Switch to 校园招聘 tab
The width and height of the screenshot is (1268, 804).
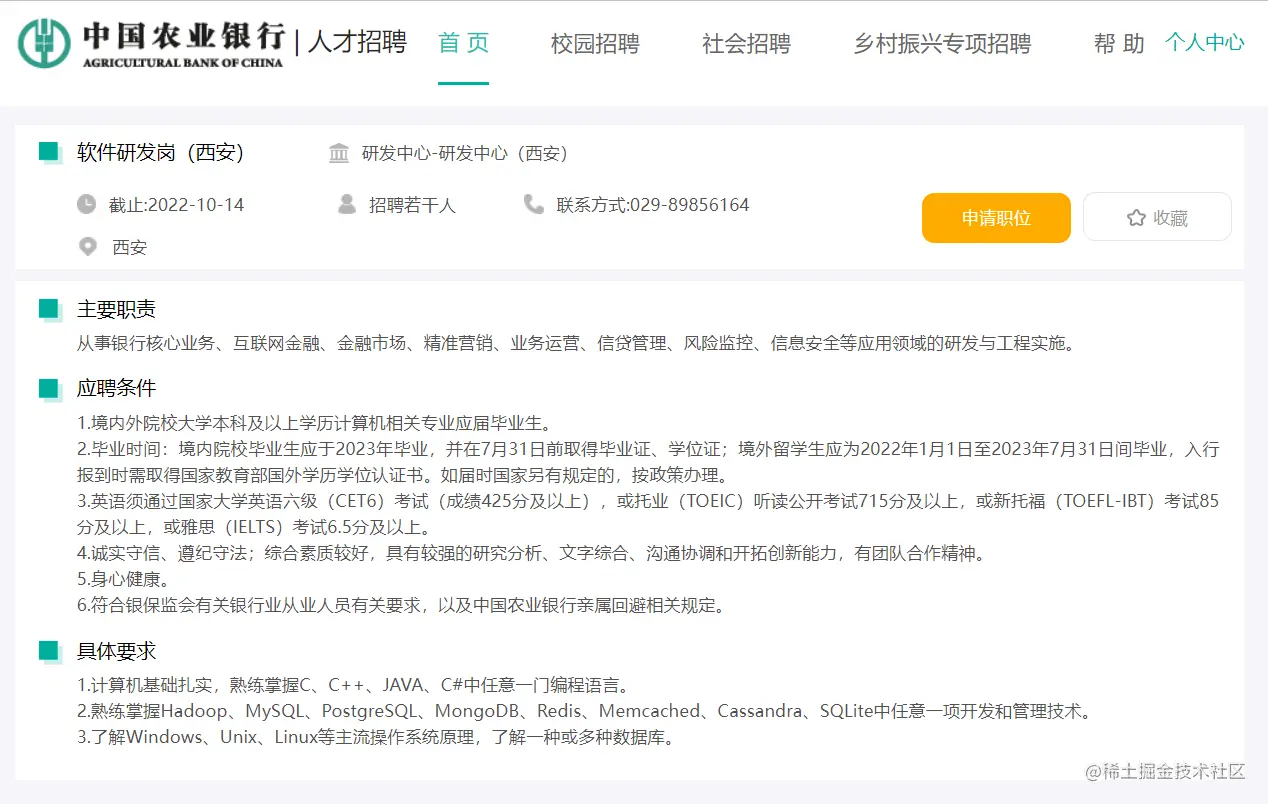(595, 44)
